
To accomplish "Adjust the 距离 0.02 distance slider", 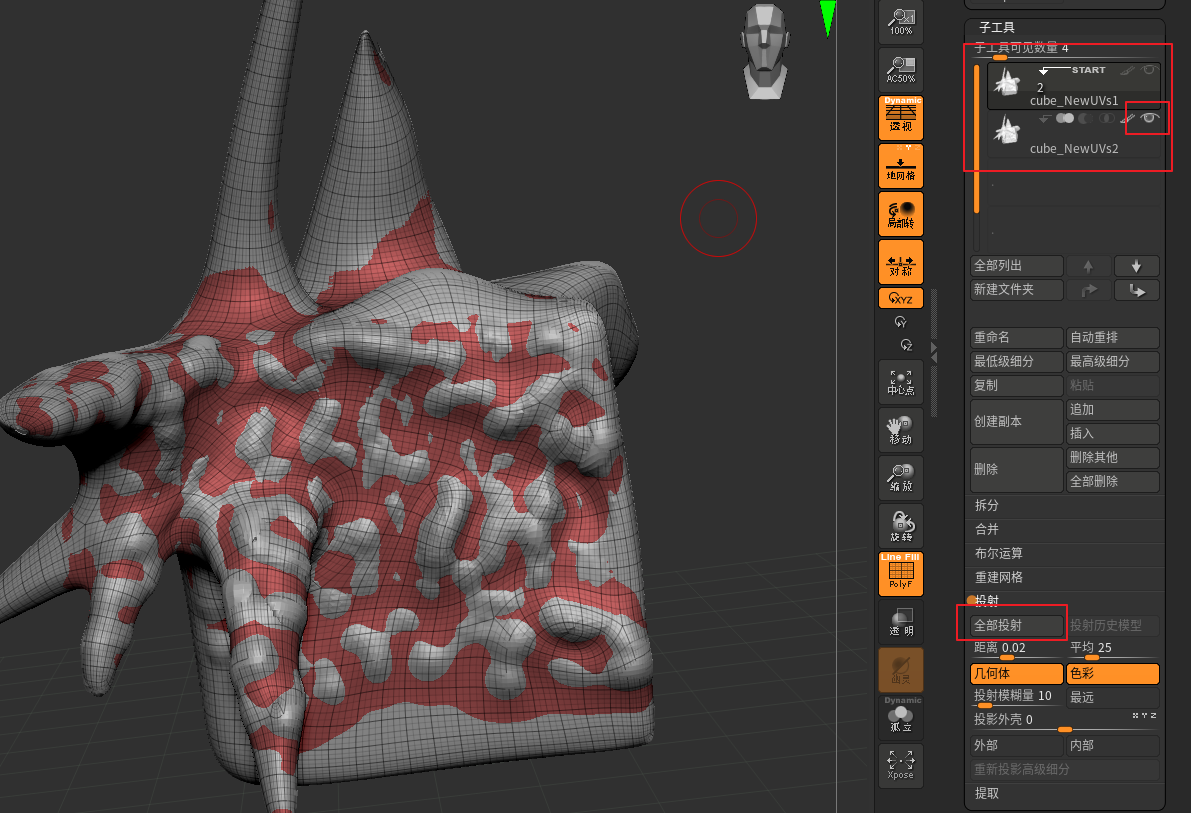I will tap(1017, 649).
